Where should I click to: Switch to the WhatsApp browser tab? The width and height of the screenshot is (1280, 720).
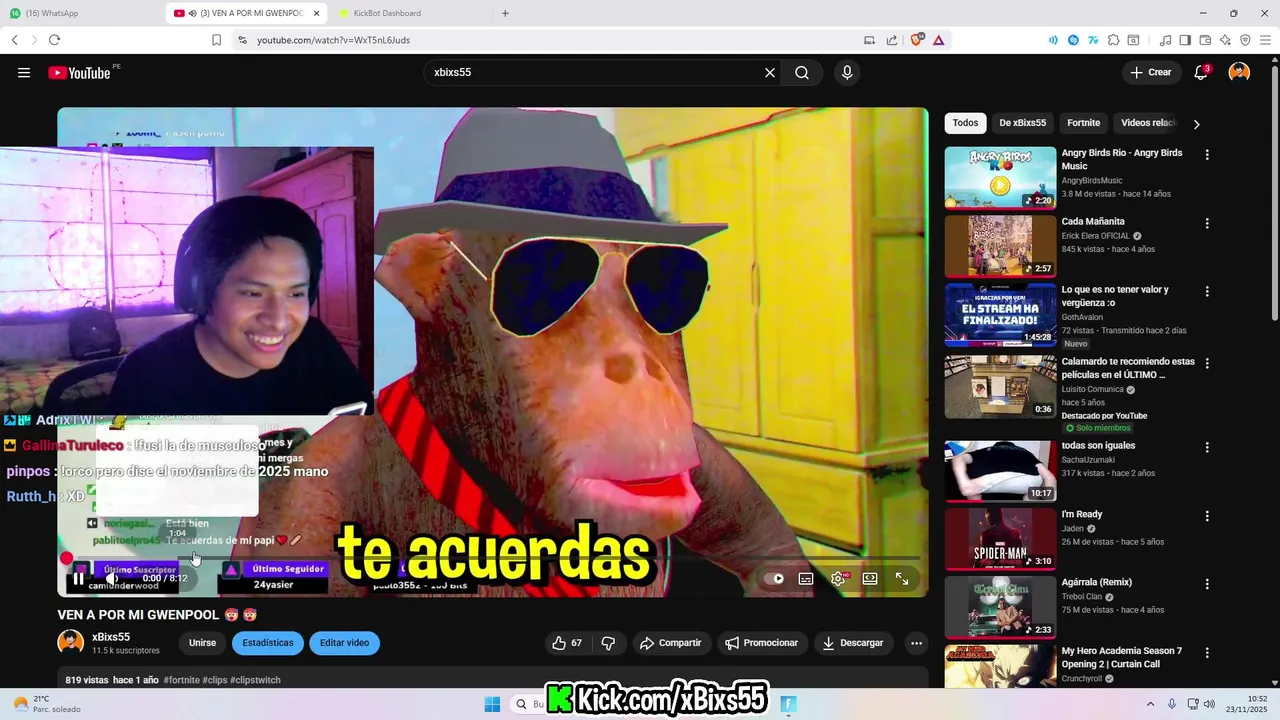[x=80, y=13]
